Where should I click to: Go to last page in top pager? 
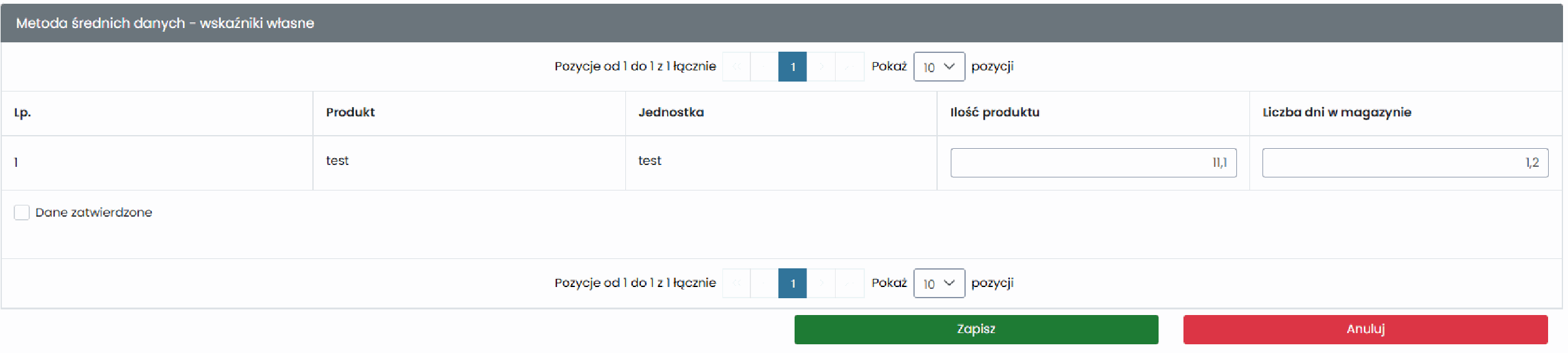(x=849, y=67)
